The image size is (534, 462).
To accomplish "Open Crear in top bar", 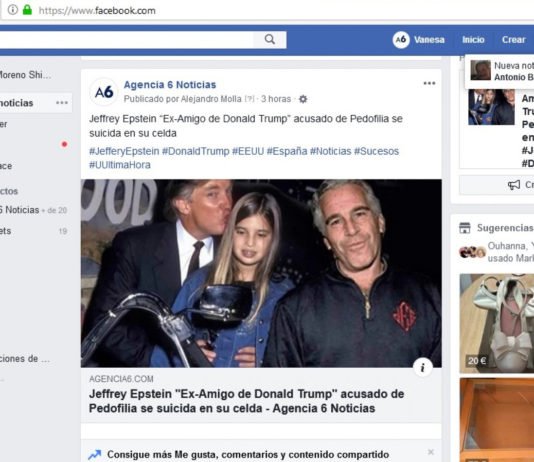I will pyautogui.click(x=514, y=40).
